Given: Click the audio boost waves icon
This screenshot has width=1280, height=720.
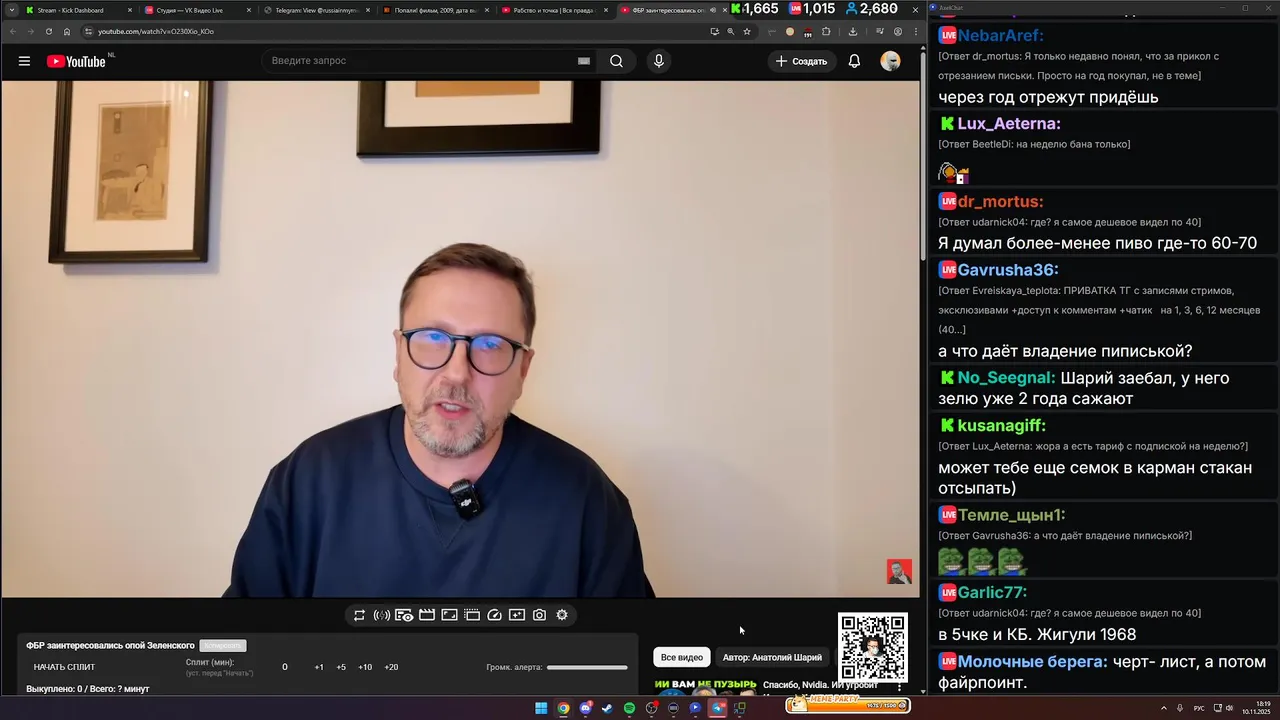Looking at the screenshot, I should 382,615.
